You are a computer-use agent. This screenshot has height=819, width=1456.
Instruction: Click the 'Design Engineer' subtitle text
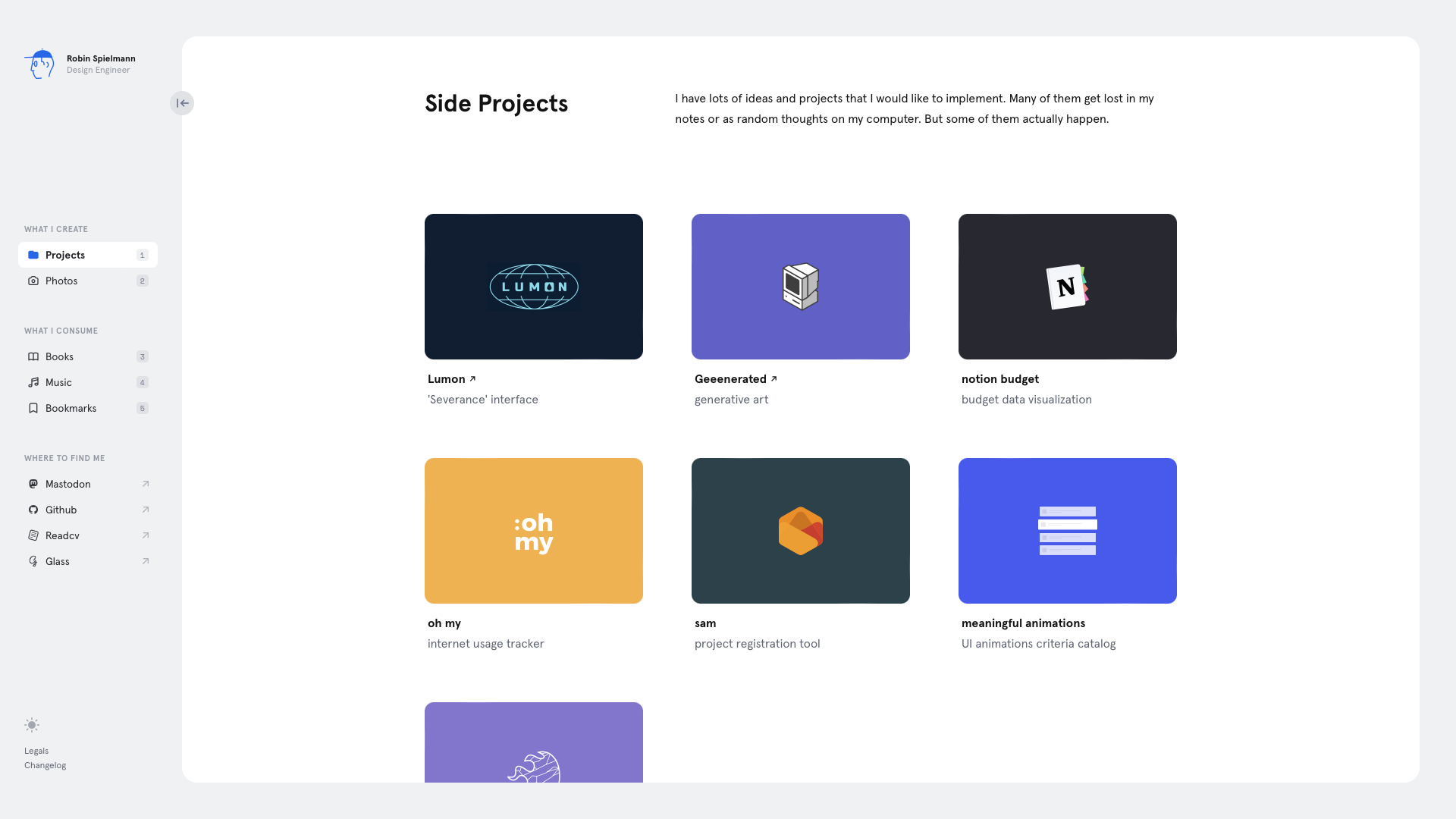coord(98,70)
